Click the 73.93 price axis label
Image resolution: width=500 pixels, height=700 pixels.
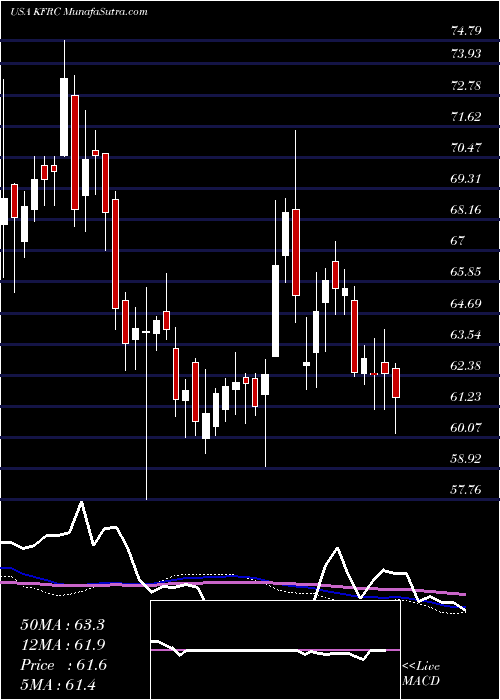coord(467,54)
